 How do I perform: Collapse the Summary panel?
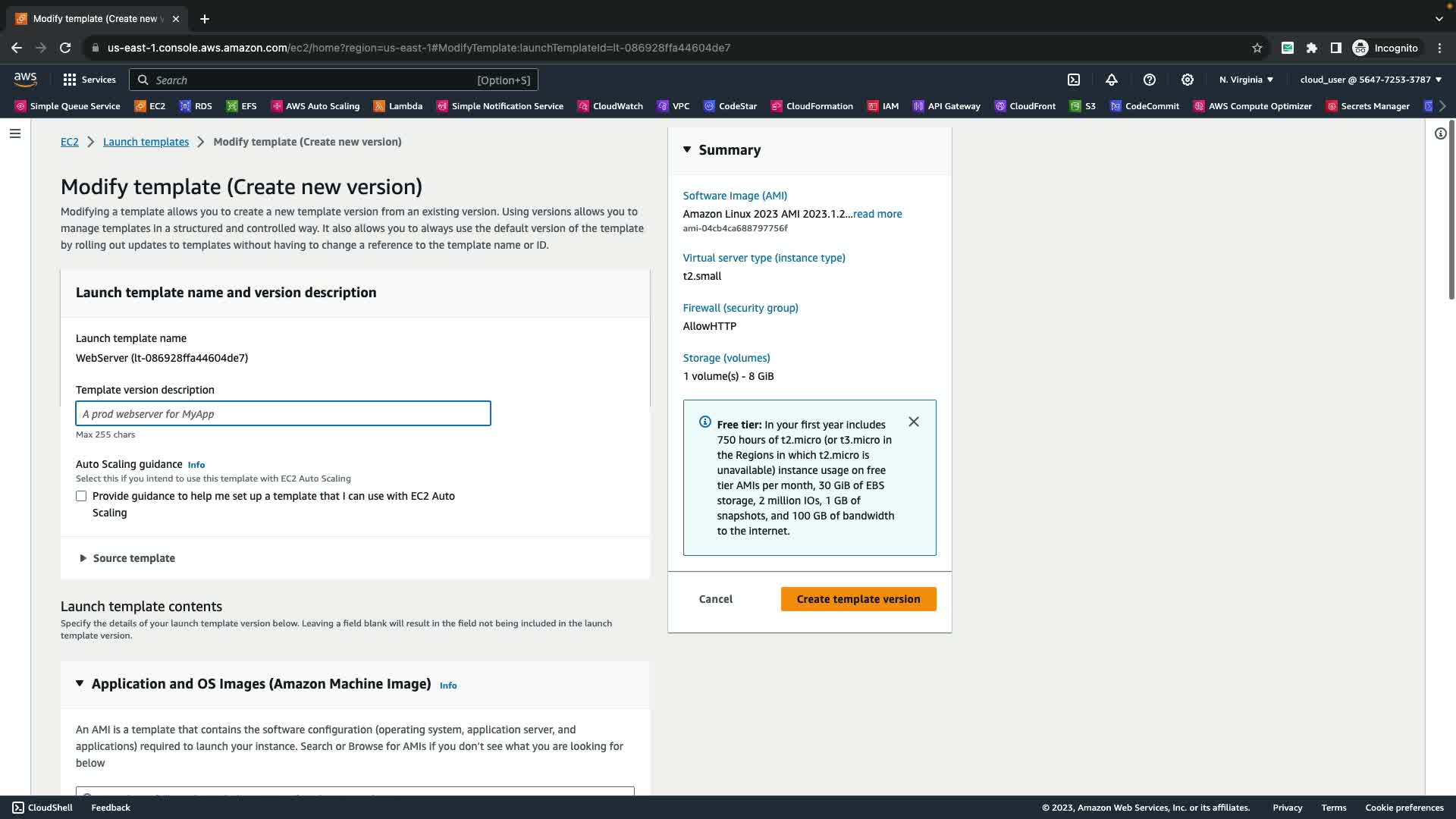pos(687,149)
